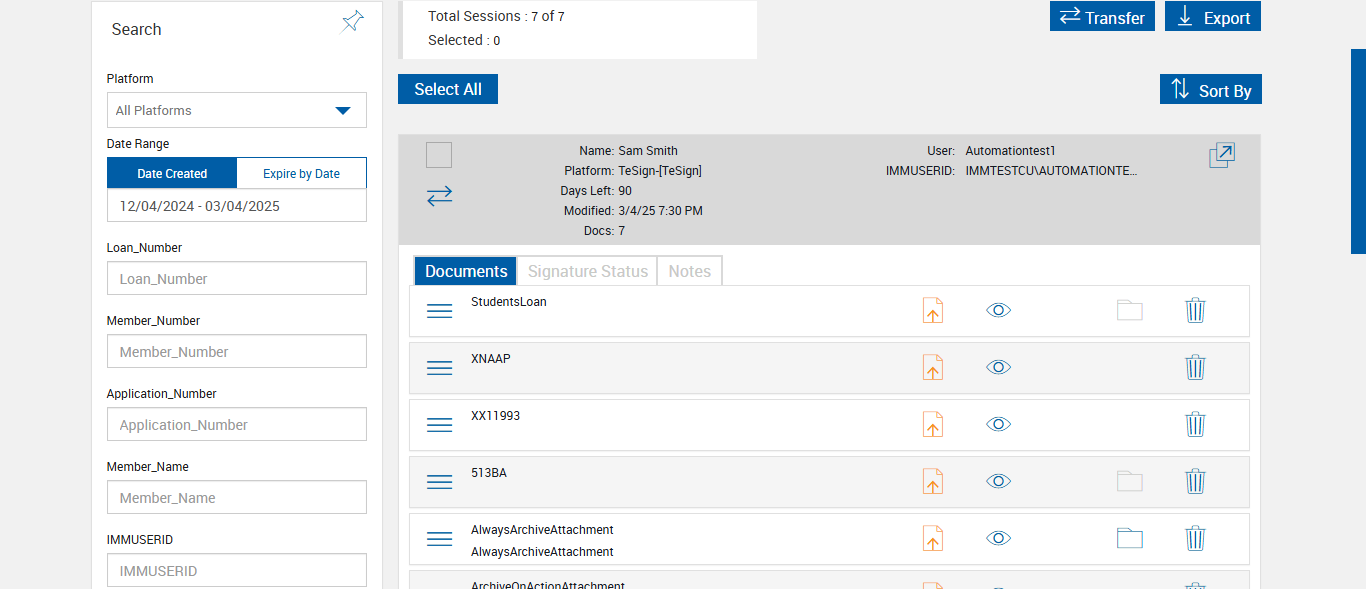View the AlwaysArchiveAttachment document
This screenshot has width=1366, height=589.
[x=998, y=538]
